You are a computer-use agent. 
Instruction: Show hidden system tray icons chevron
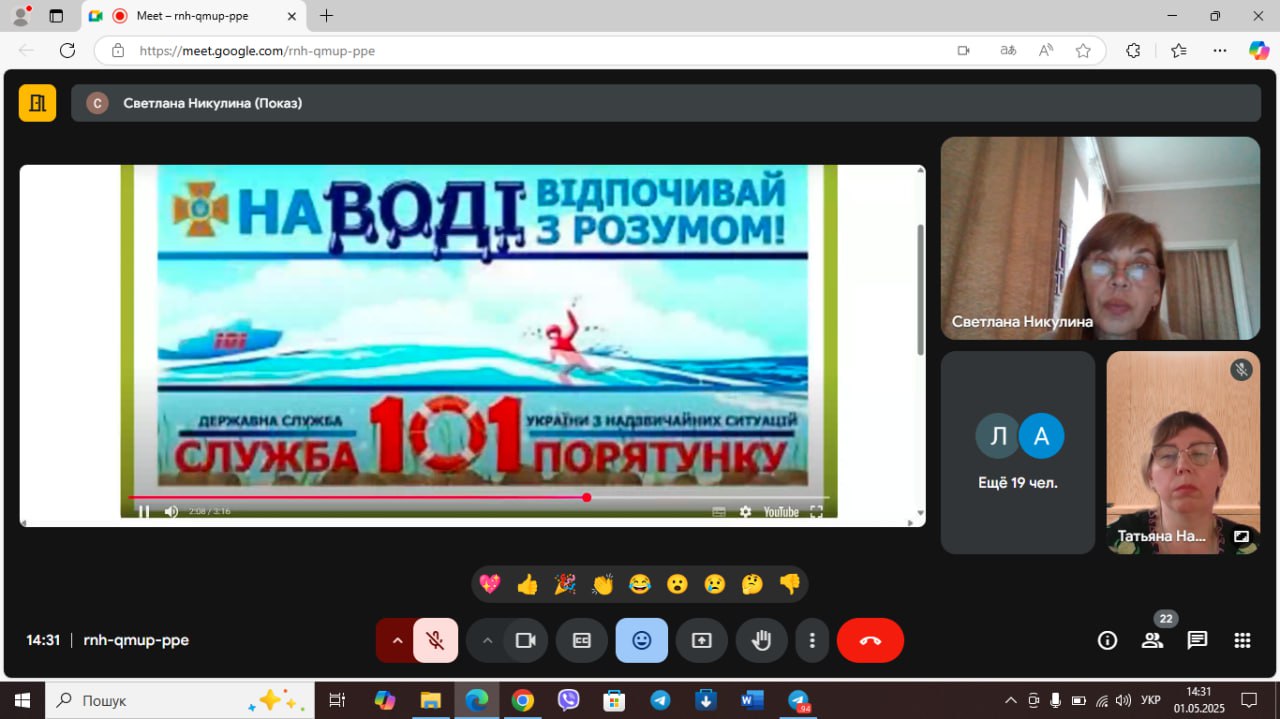(1011, 700)
